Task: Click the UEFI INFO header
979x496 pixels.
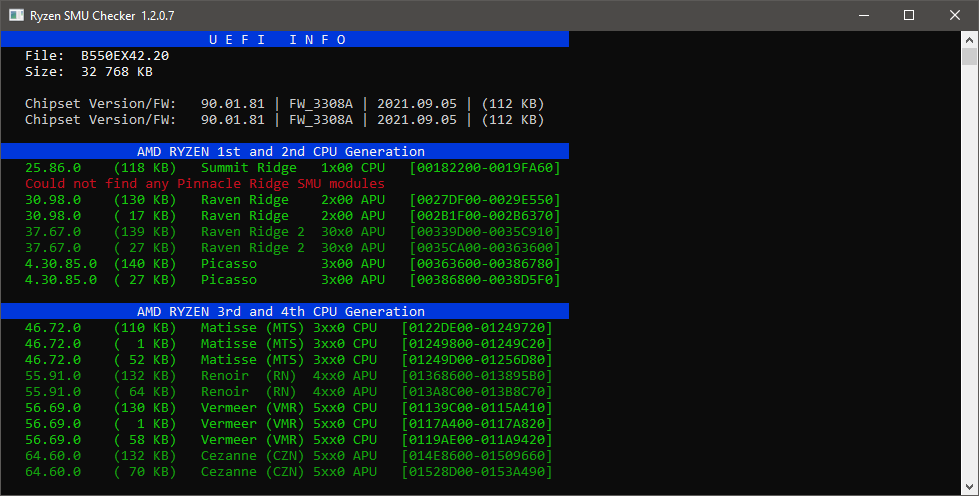Action: 285,39
